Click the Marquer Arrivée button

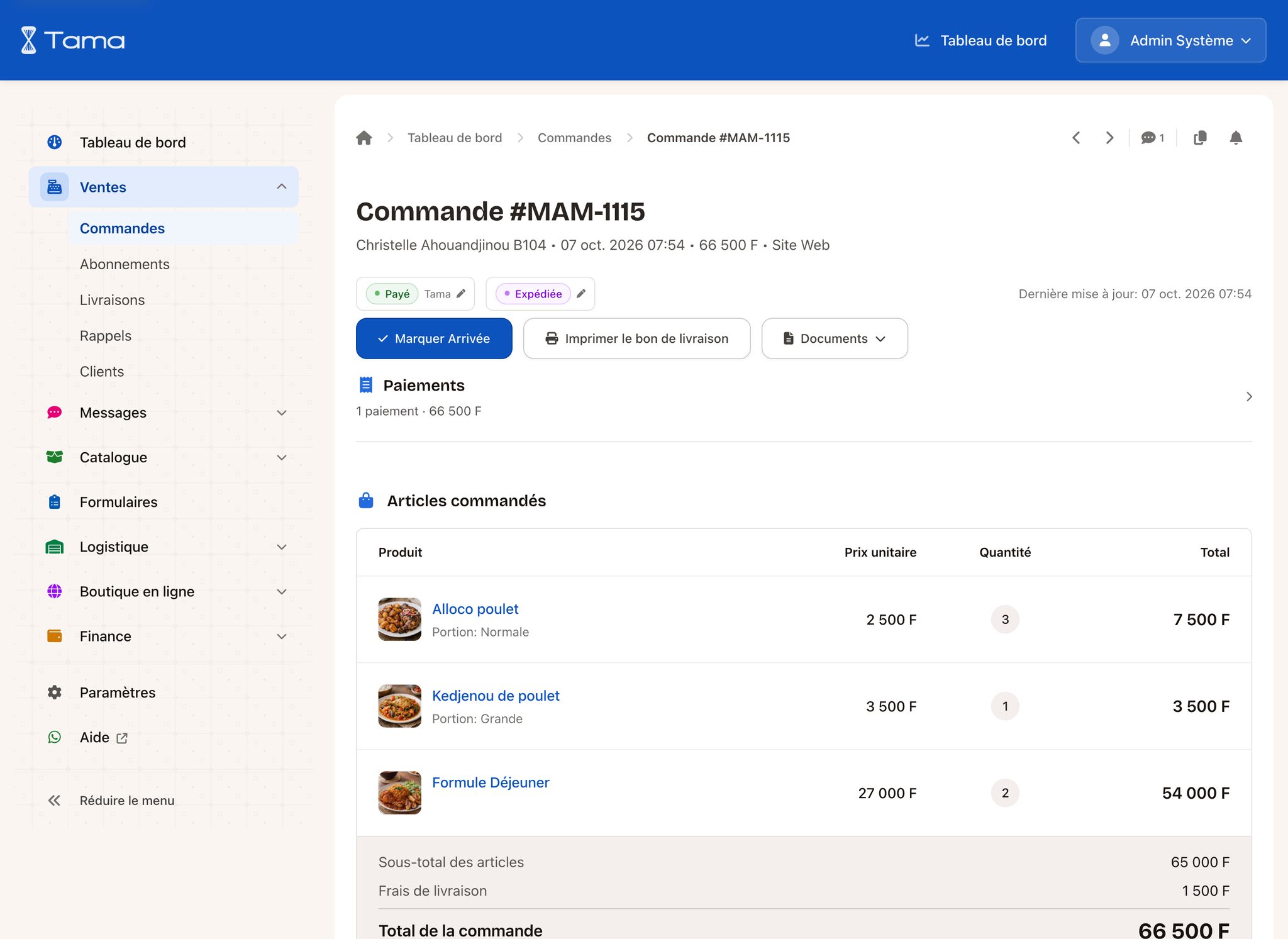click(x=434, y=338)
